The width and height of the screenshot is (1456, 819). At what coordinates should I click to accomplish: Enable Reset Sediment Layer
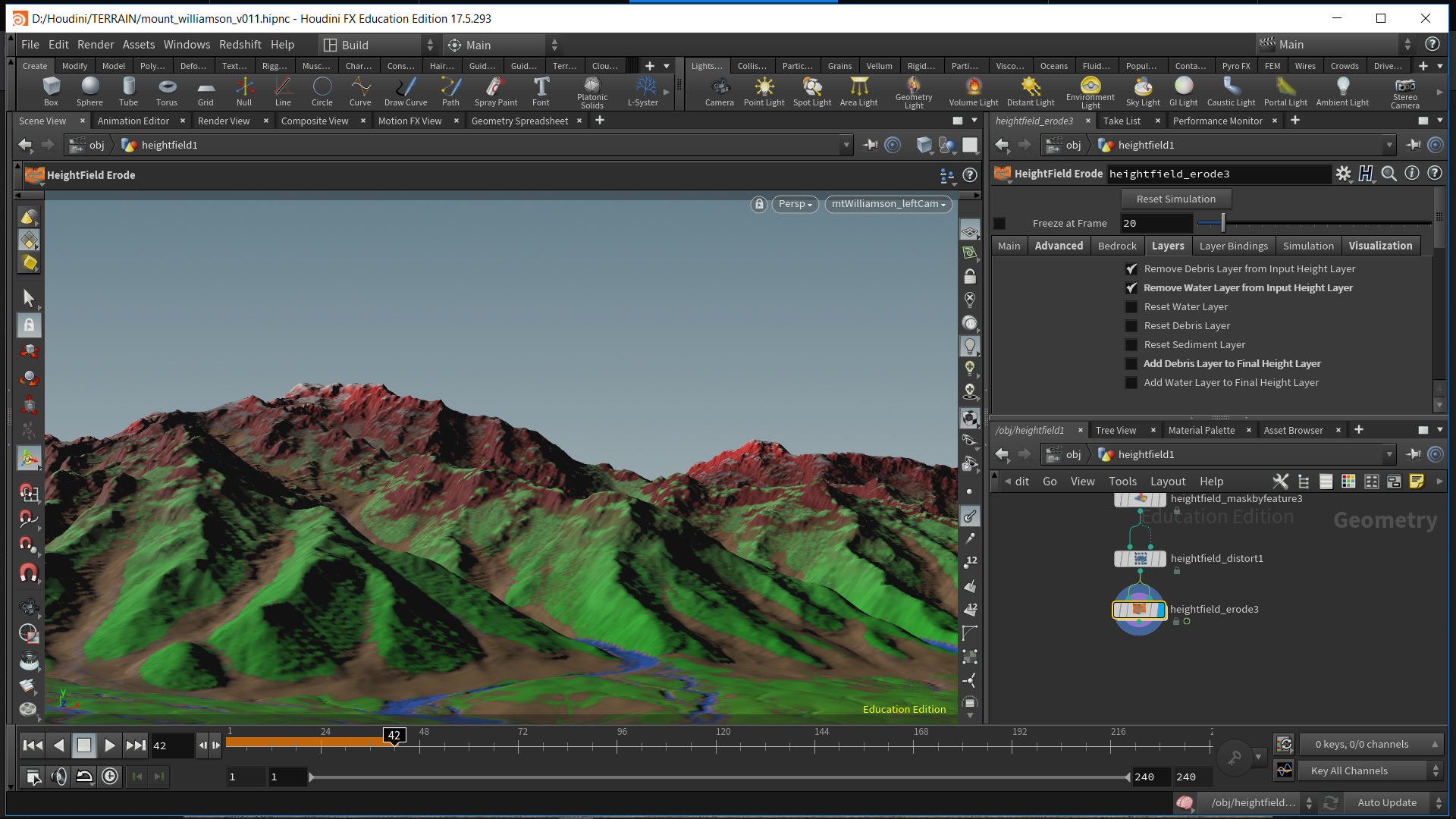(x=1131, y=345)
